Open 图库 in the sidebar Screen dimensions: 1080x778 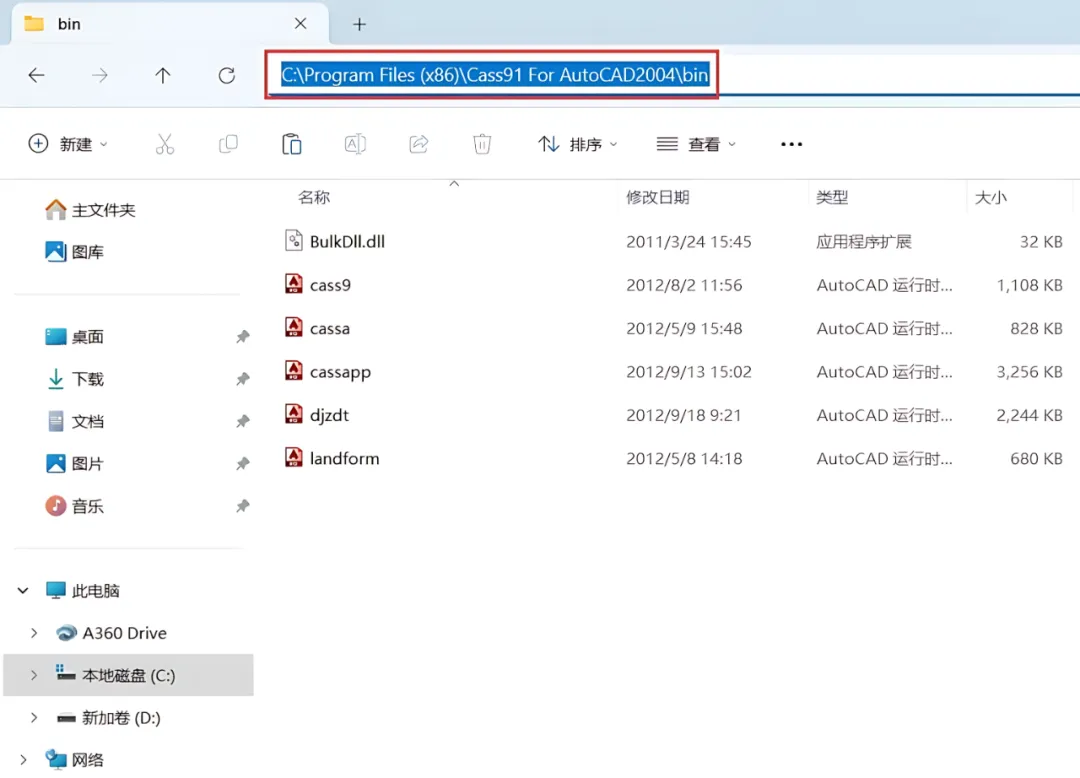pyautogui.click(x=74, y=252)
